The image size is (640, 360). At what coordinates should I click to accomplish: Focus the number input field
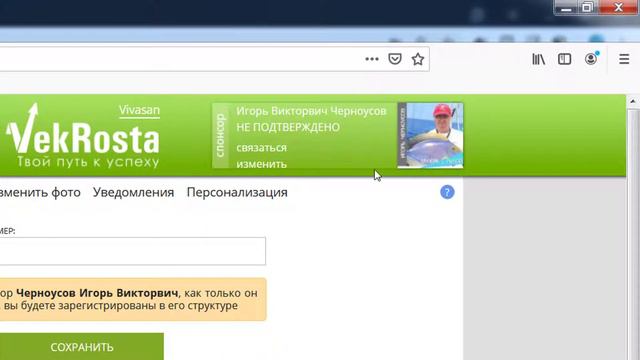pyautogui.click(x=133, y=251)
